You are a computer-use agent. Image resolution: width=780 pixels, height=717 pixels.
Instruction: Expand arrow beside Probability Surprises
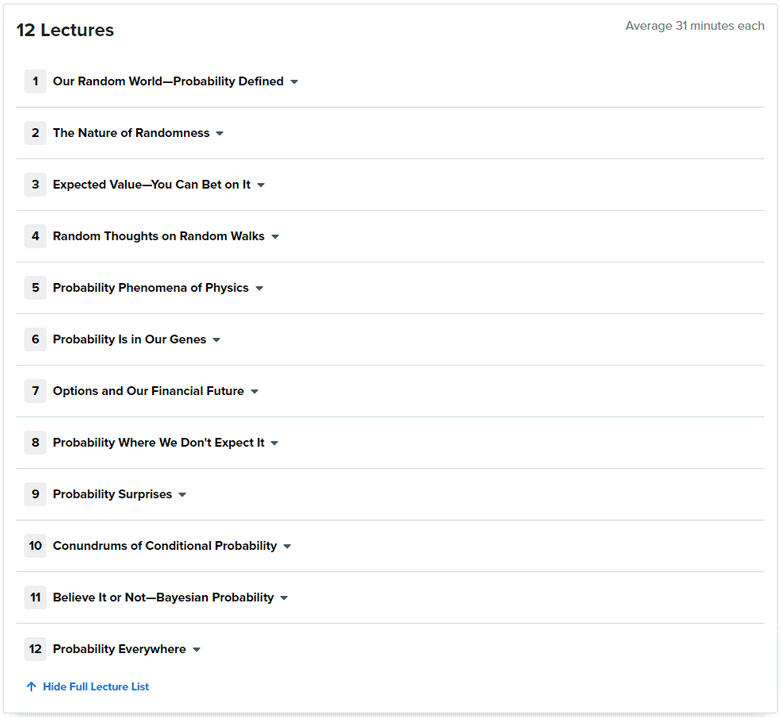point(183,495)
